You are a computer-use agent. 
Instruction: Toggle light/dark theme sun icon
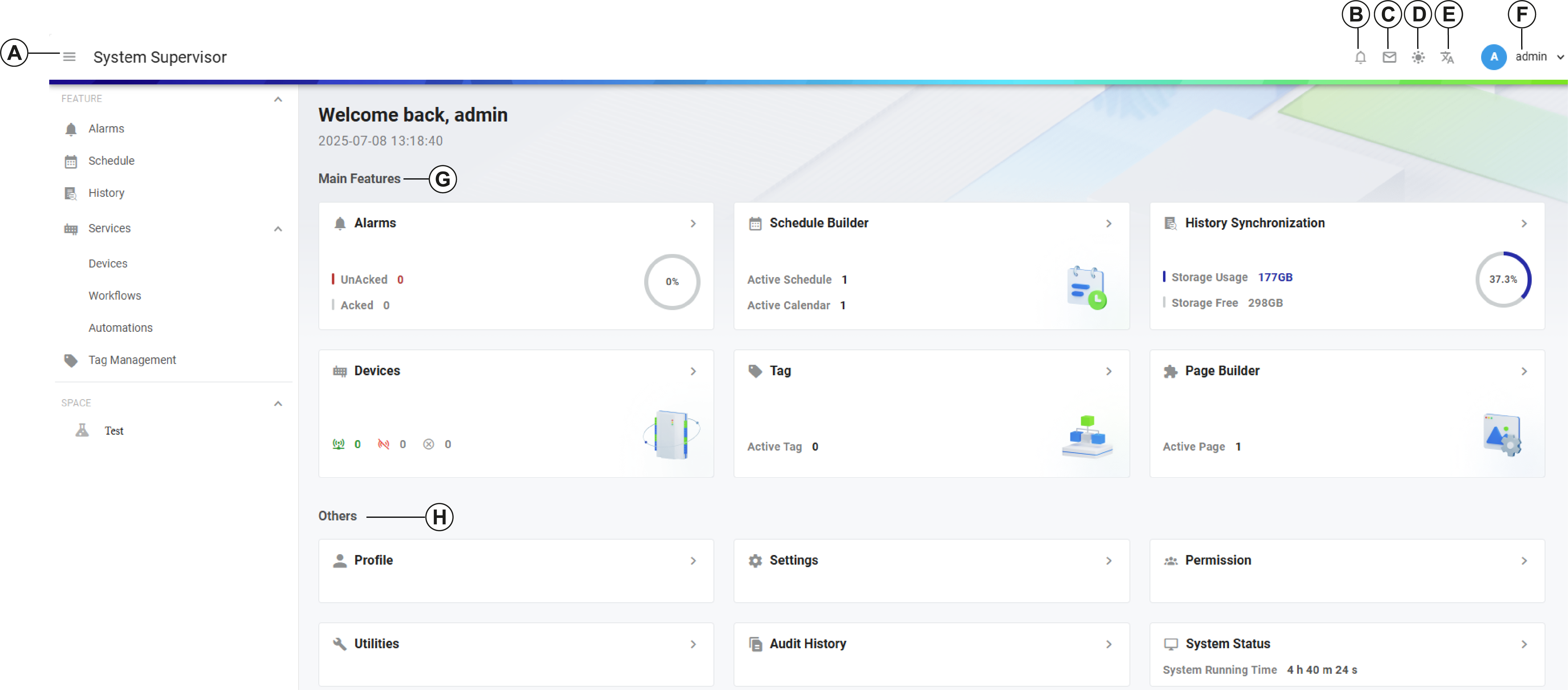tap(1418, 57)
